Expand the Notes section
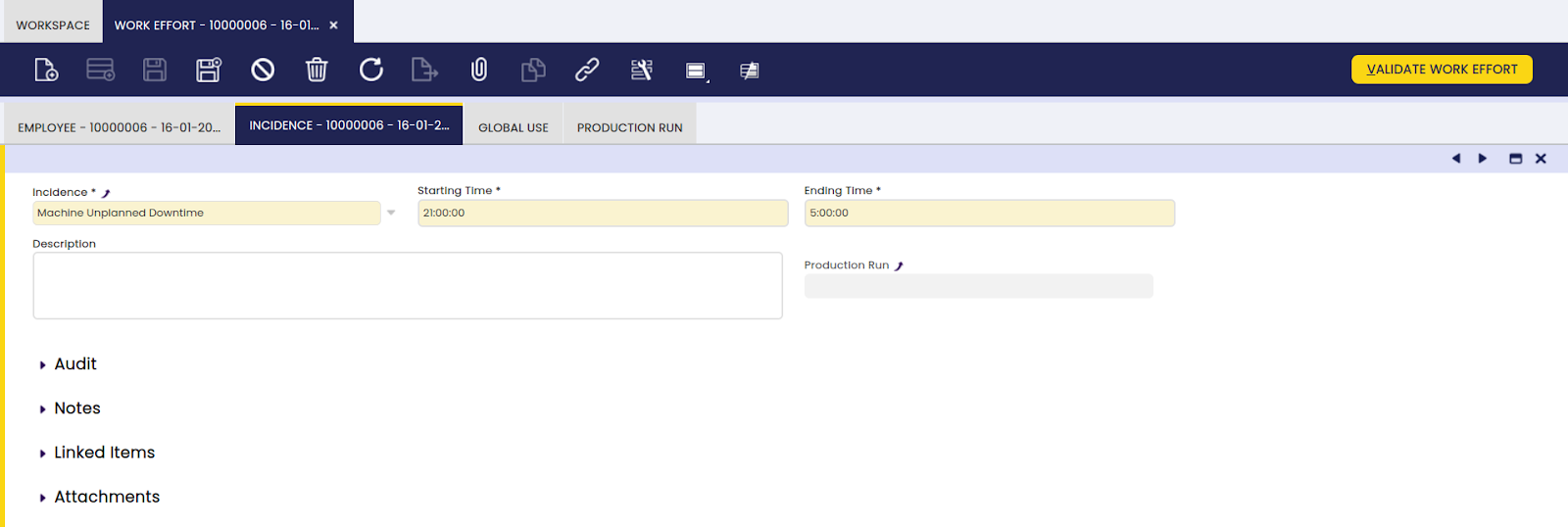1568x527 pixels. click(x=76, y=408)
